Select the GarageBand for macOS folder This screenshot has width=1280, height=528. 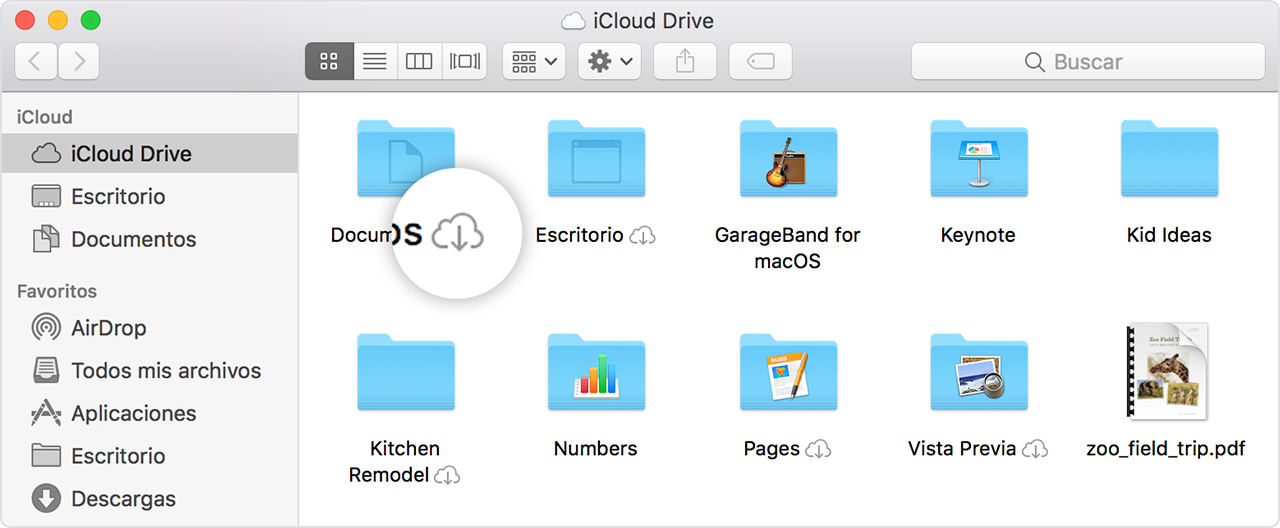[x=788, y=158]
